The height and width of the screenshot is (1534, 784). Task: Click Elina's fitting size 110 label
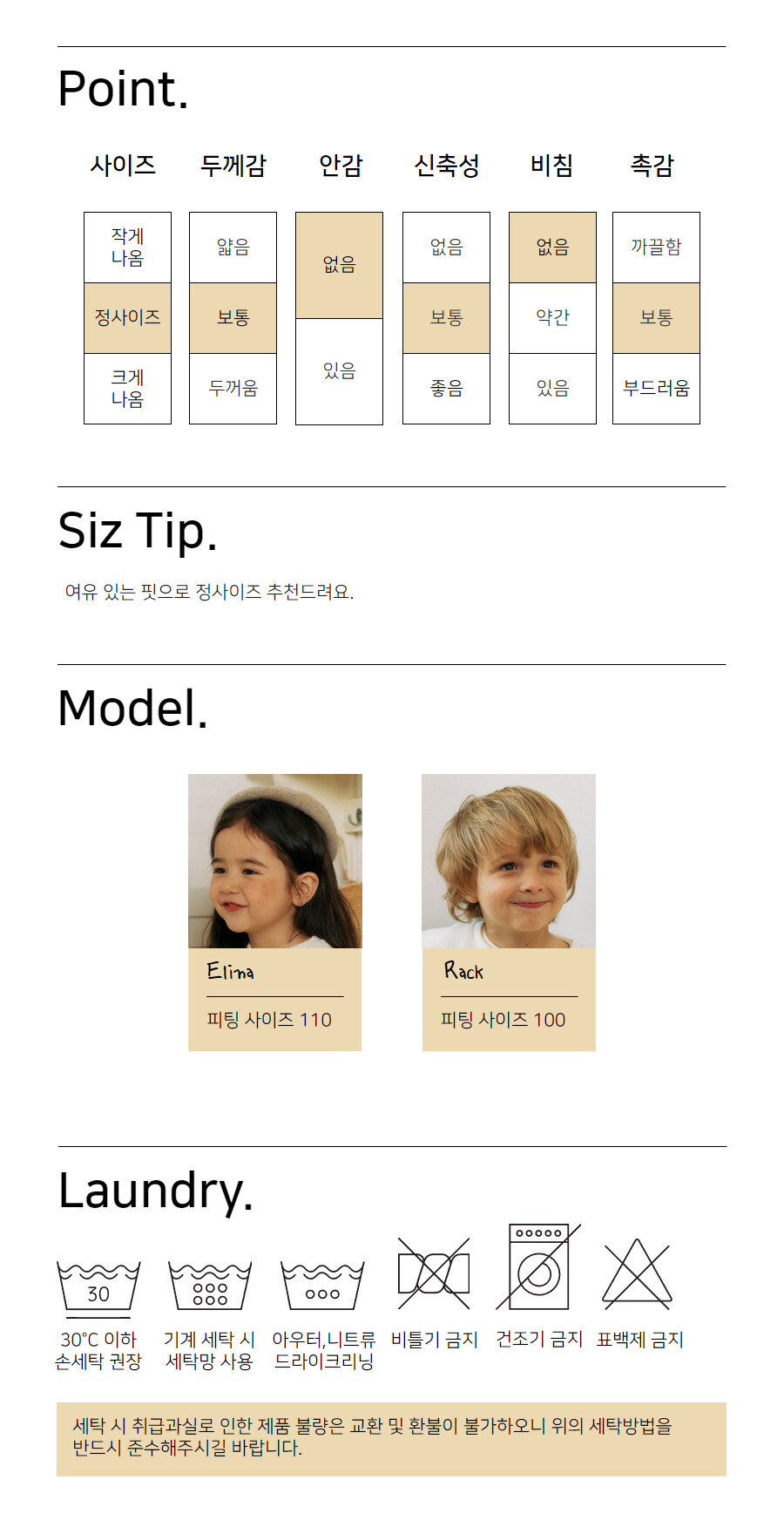[269, 1020]
